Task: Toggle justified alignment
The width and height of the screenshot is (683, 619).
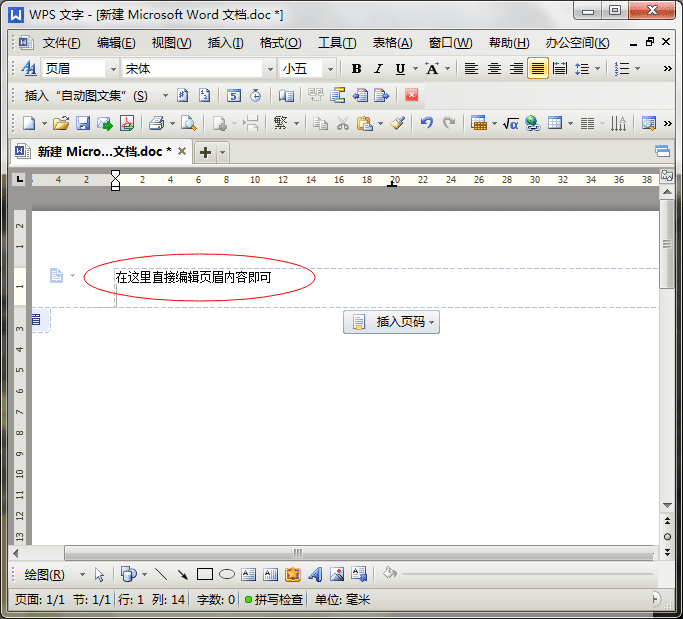Action: (x=538, y=68)
